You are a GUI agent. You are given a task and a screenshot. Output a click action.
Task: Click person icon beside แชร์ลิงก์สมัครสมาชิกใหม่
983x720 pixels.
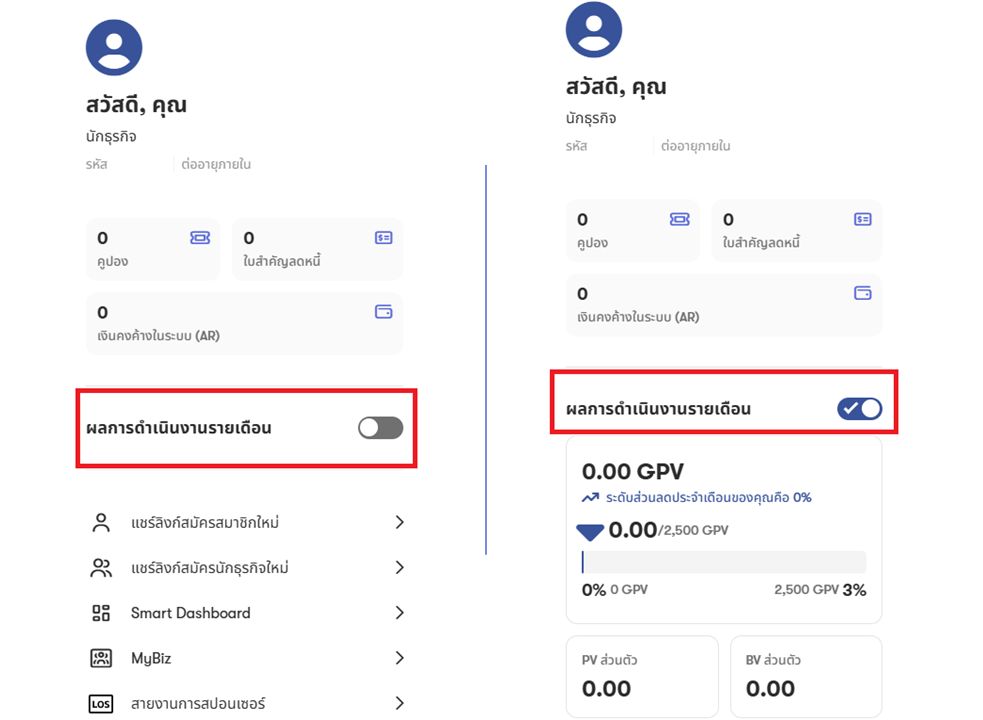coord(101,522)
